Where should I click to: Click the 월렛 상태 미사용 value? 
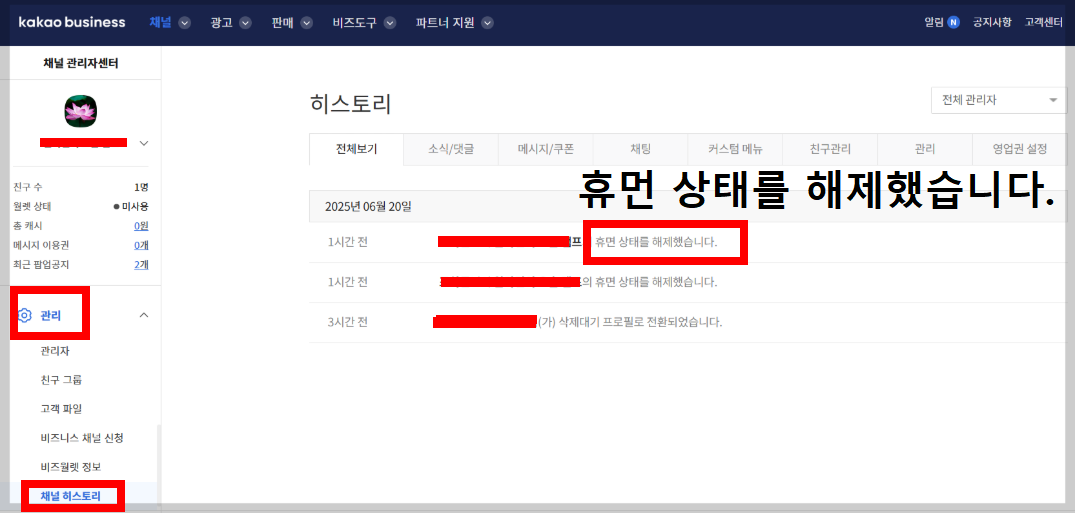coord(131,206)
